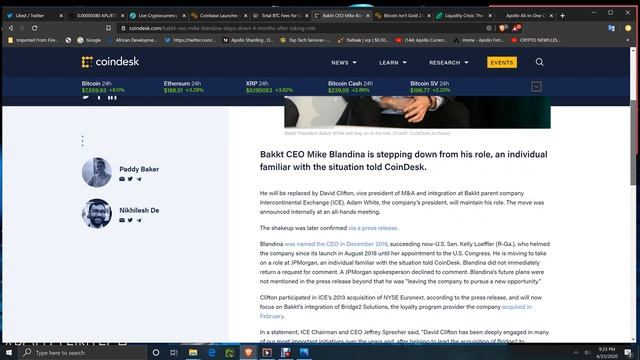
Task: Switch to Bitcoin Isn't Gold tab
Action: tap(401, 16)
